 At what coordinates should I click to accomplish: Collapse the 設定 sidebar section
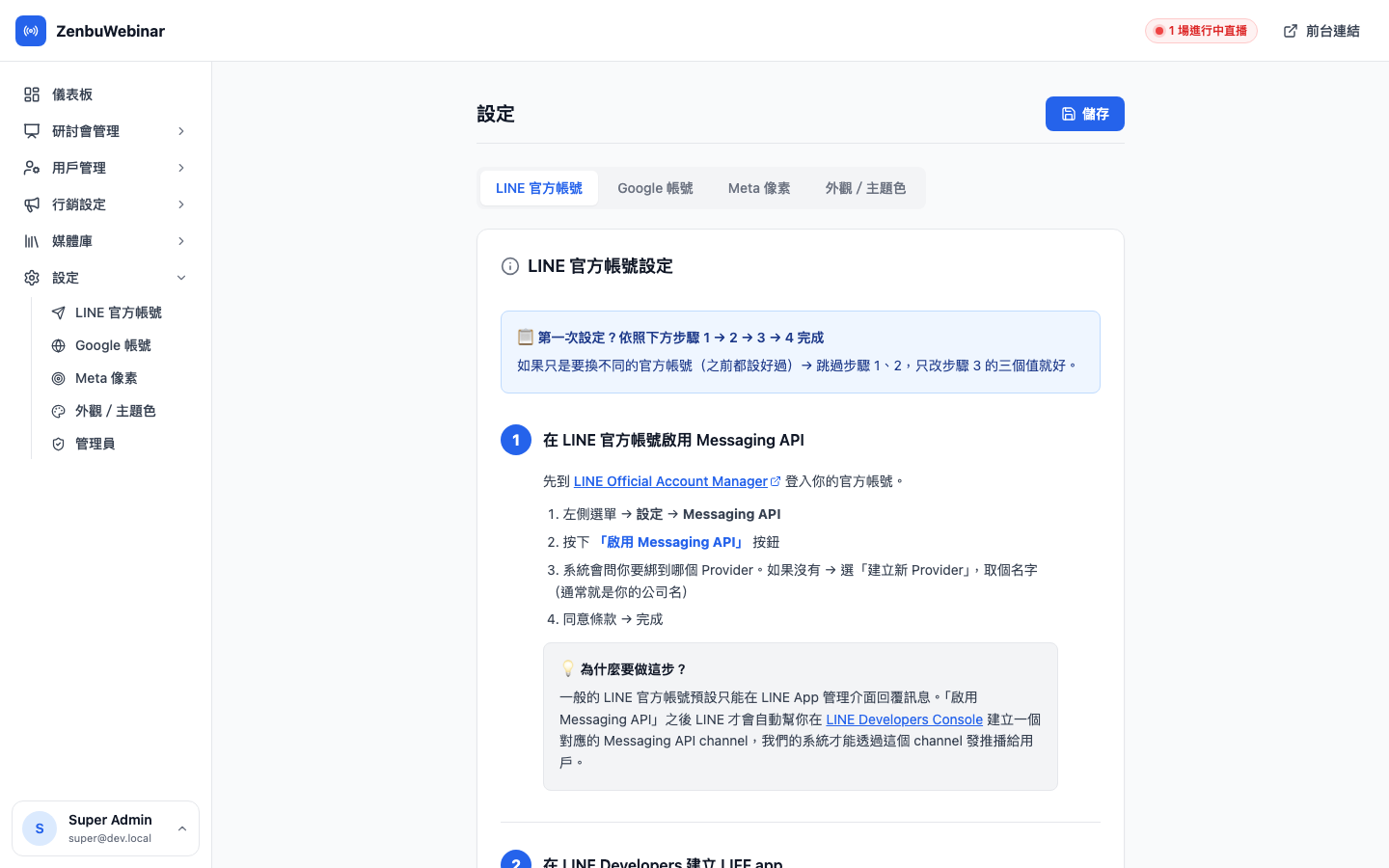[181, 278]
